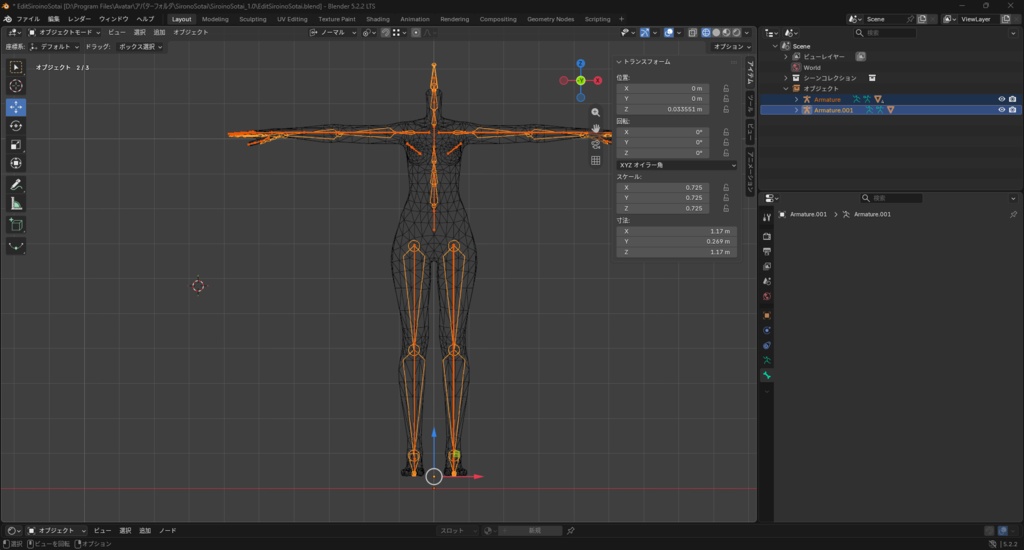Open the transform orientation ノーマル dropdown

tap(333, 32)
